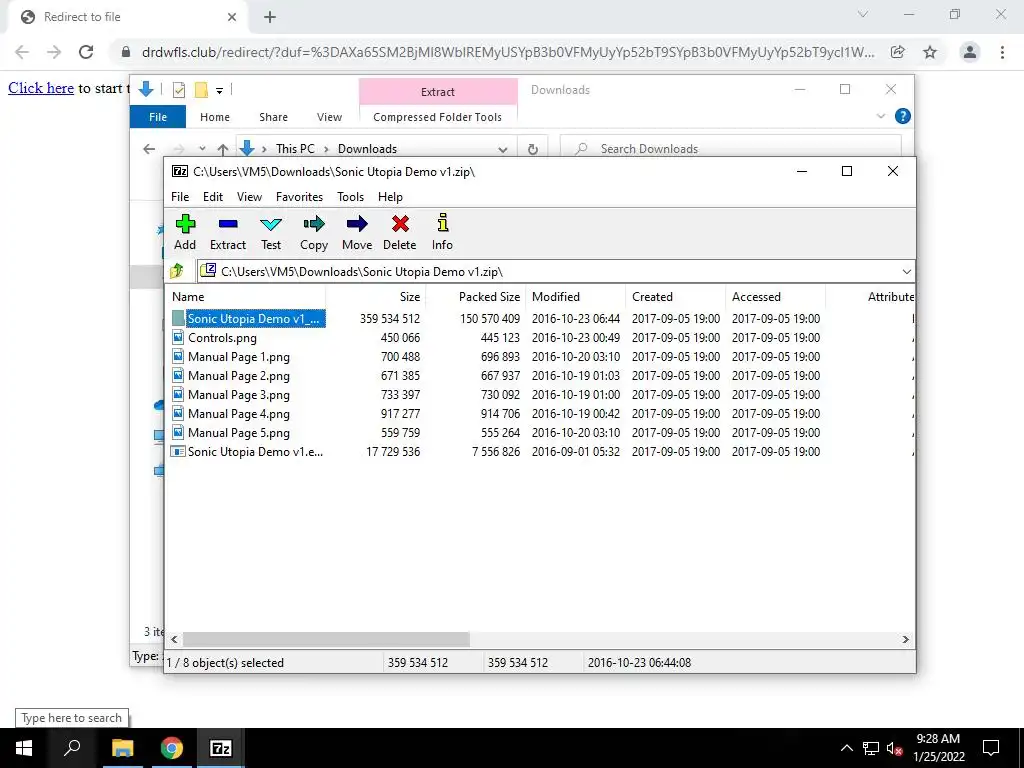The height and width of the screenshot is (768, 1024).
Task: Click Chrome share page icon
Action: tap(898, 52)
